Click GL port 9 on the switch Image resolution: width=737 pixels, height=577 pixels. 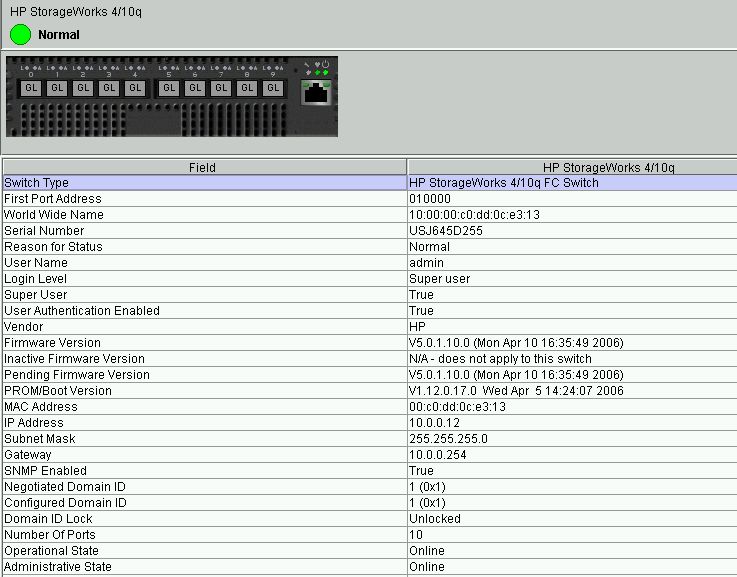273,88
